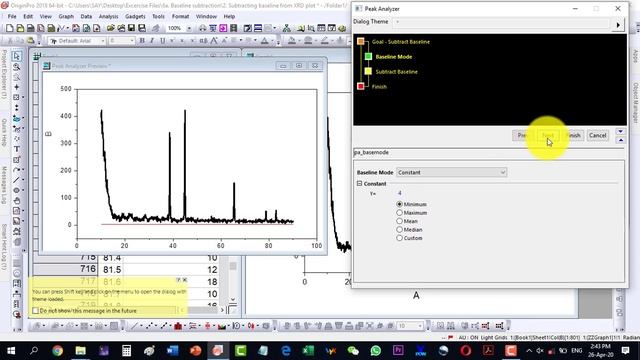Open Microsoft Word from taskbar
Viewport: 640px width, 360px height.
pos(172,350)
